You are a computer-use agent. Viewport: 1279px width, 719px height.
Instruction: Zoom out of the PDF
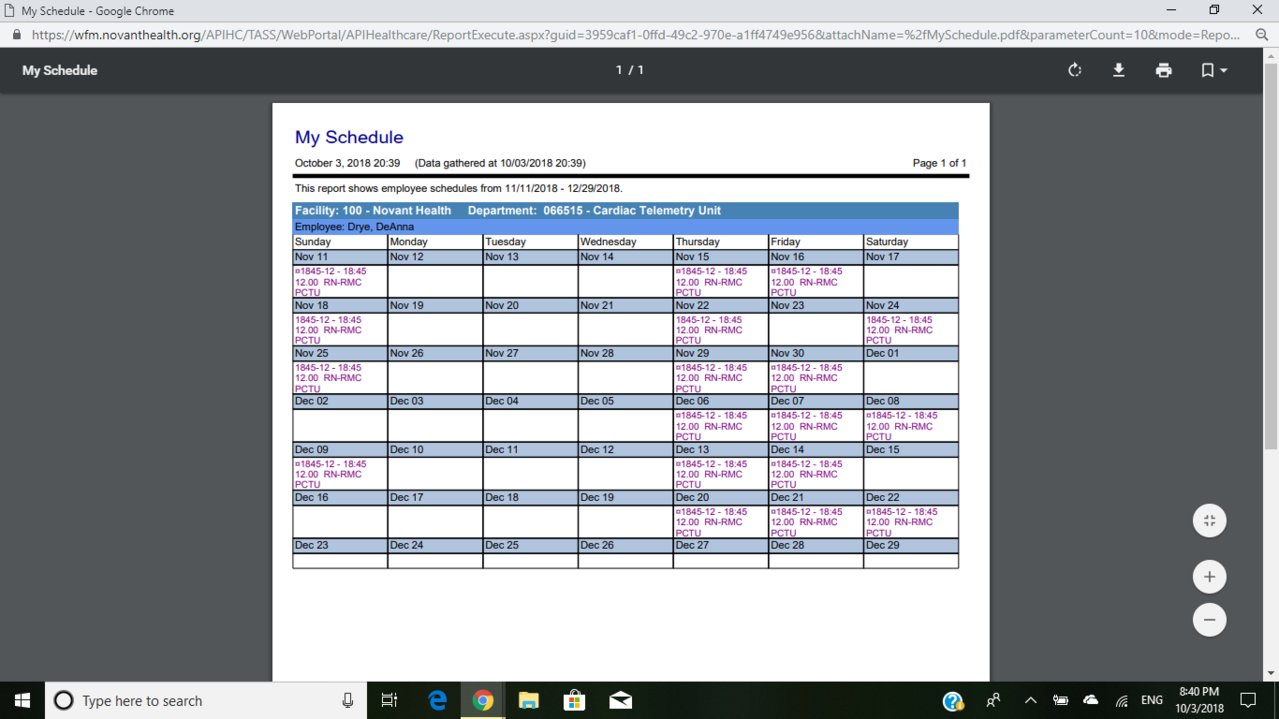point(1209,620)
